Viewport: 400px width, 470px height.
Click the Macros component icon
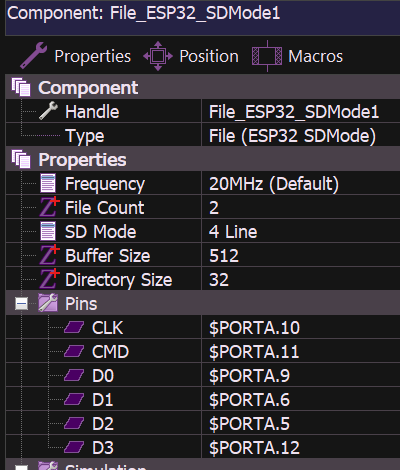(267, 56)
